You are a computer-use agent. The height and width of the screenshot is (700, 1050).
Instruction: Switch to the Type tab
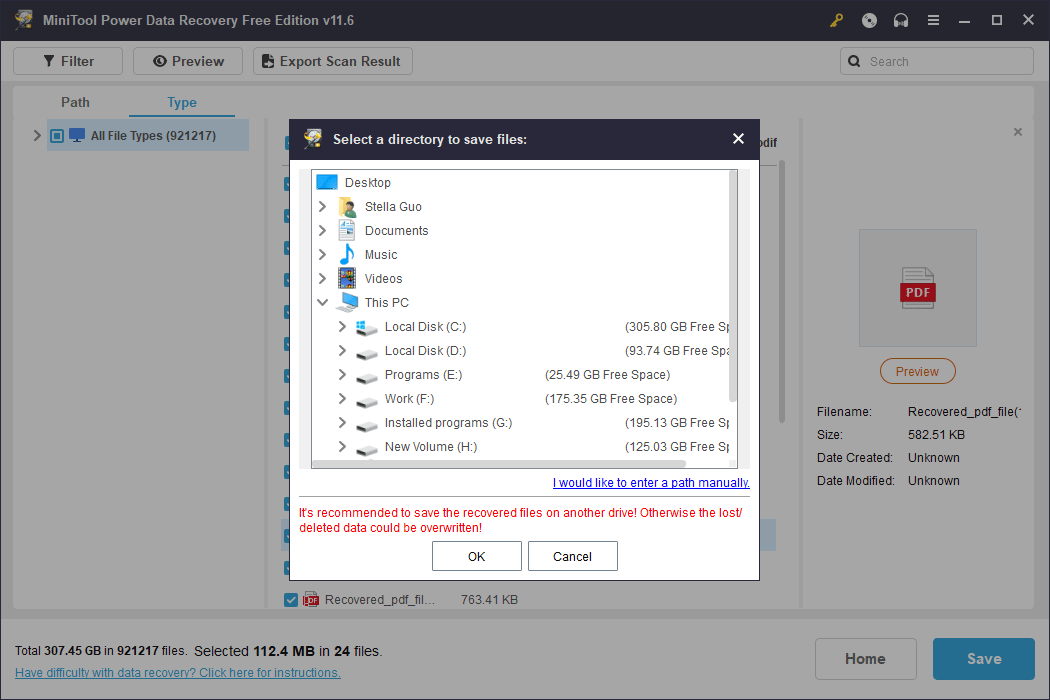(181, 102)
